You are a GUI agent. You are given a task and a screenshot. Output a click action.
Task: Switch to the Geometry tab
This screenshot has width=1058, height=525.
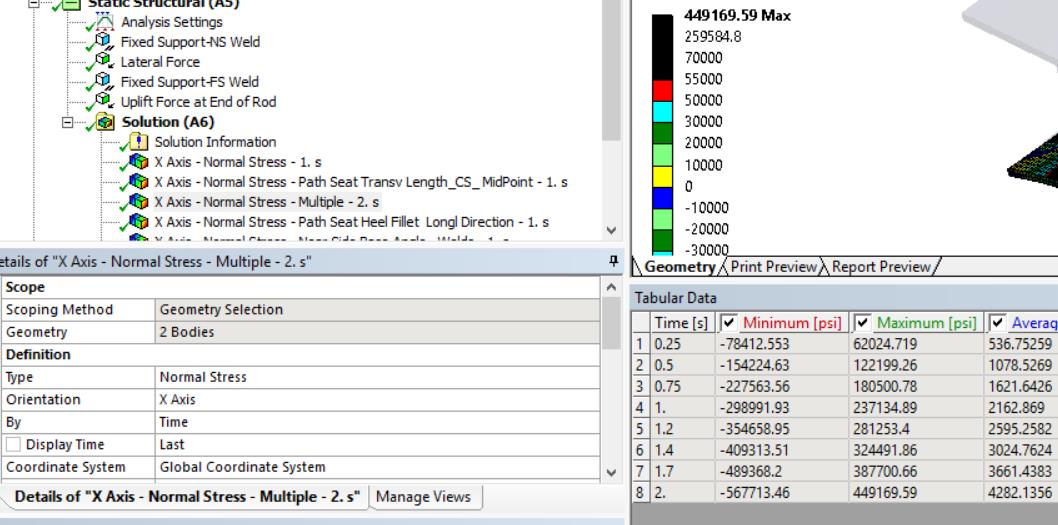[x=679, y=267]
